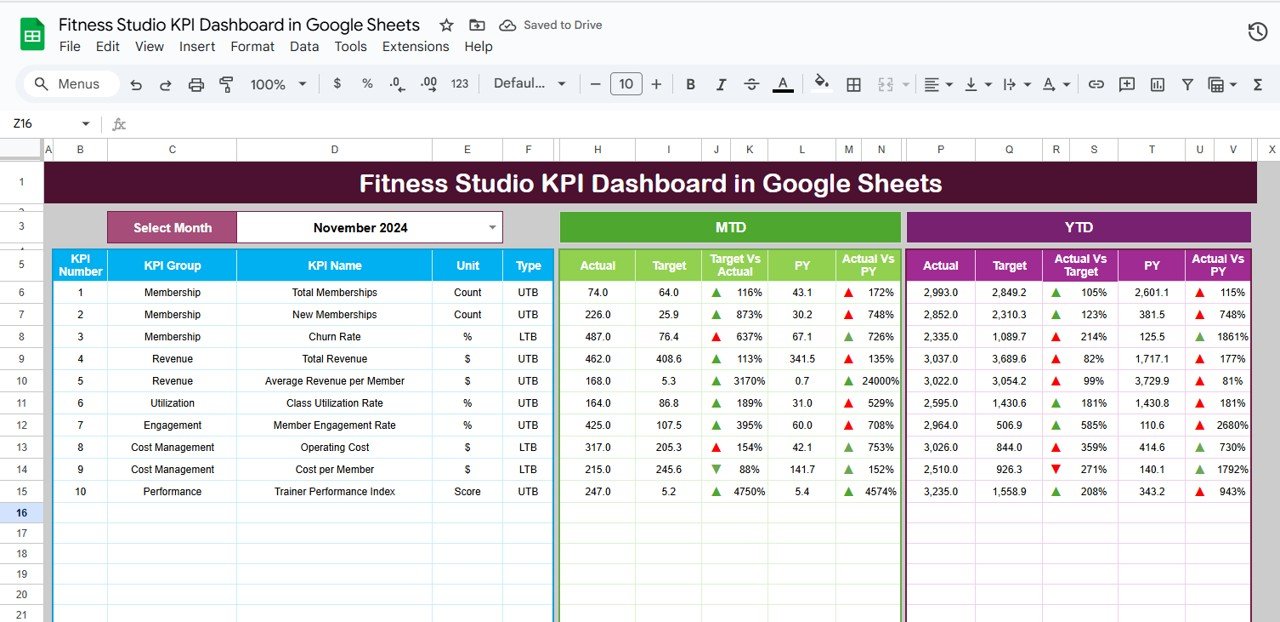
Task: Create a filter
Action: (x=1187, y=84)
